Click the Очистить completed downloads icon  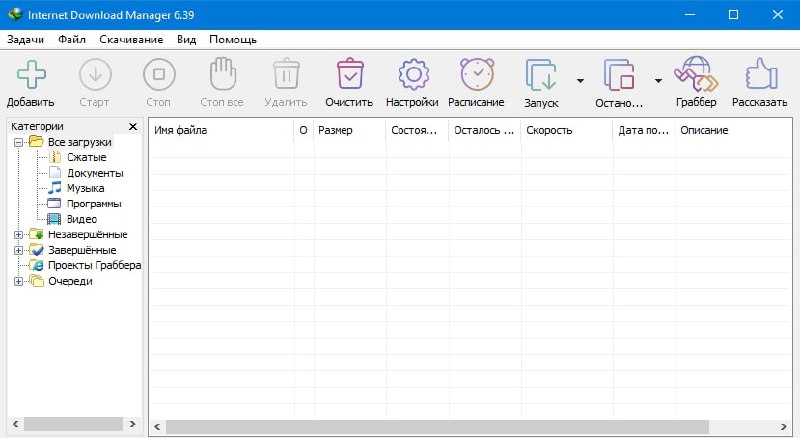click(350, 74)
